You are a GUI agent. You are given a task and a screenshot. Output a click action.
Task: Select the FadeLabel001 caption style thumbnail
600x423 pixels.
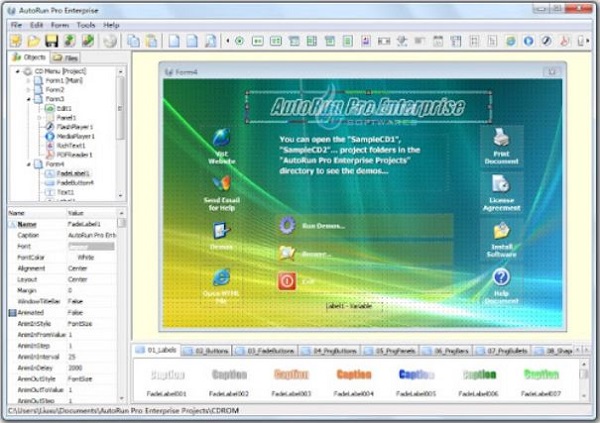pos(167,381)
